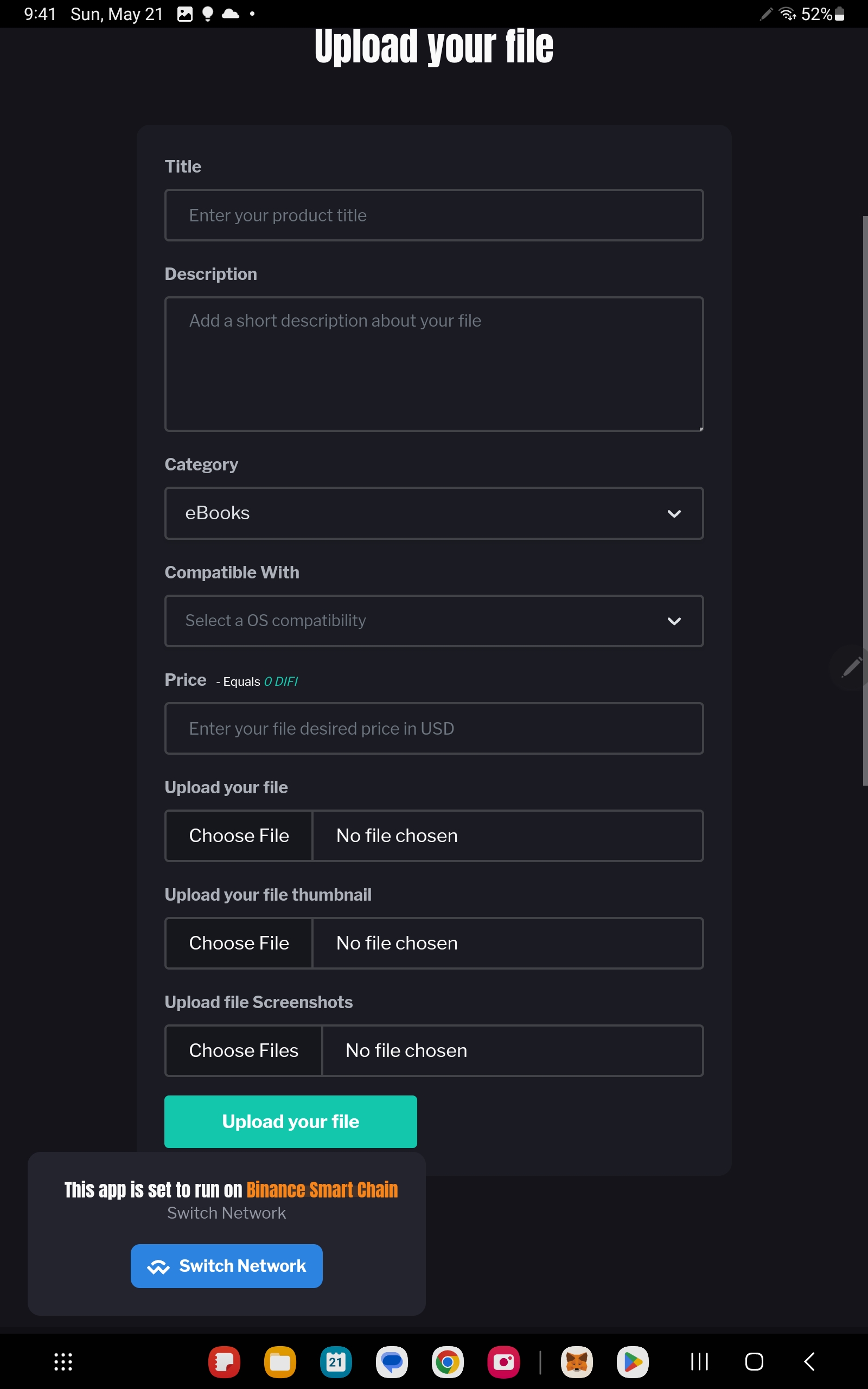Open the Samsung Notes app icon
The width and height of the screenshot is (868, 1389).
coord(224,1361)
